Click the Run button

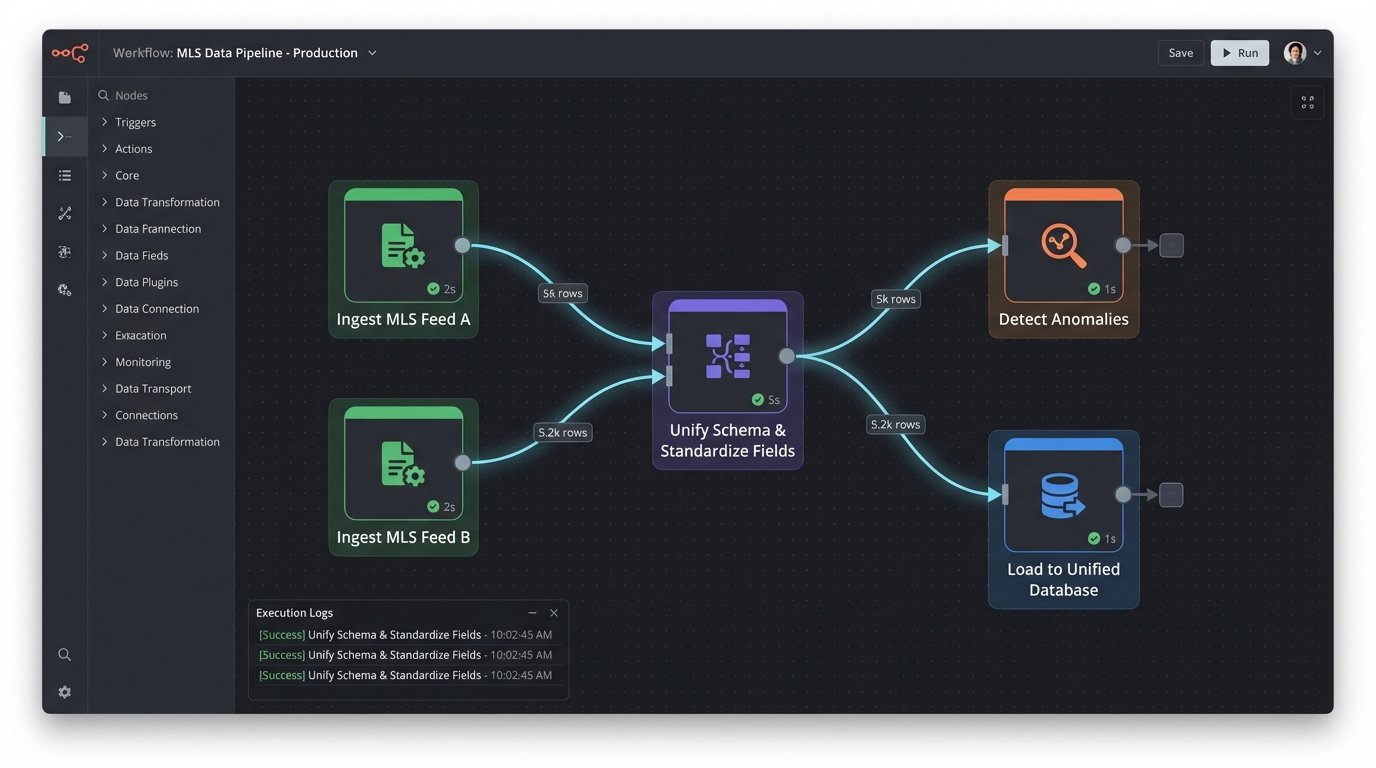1239,52
